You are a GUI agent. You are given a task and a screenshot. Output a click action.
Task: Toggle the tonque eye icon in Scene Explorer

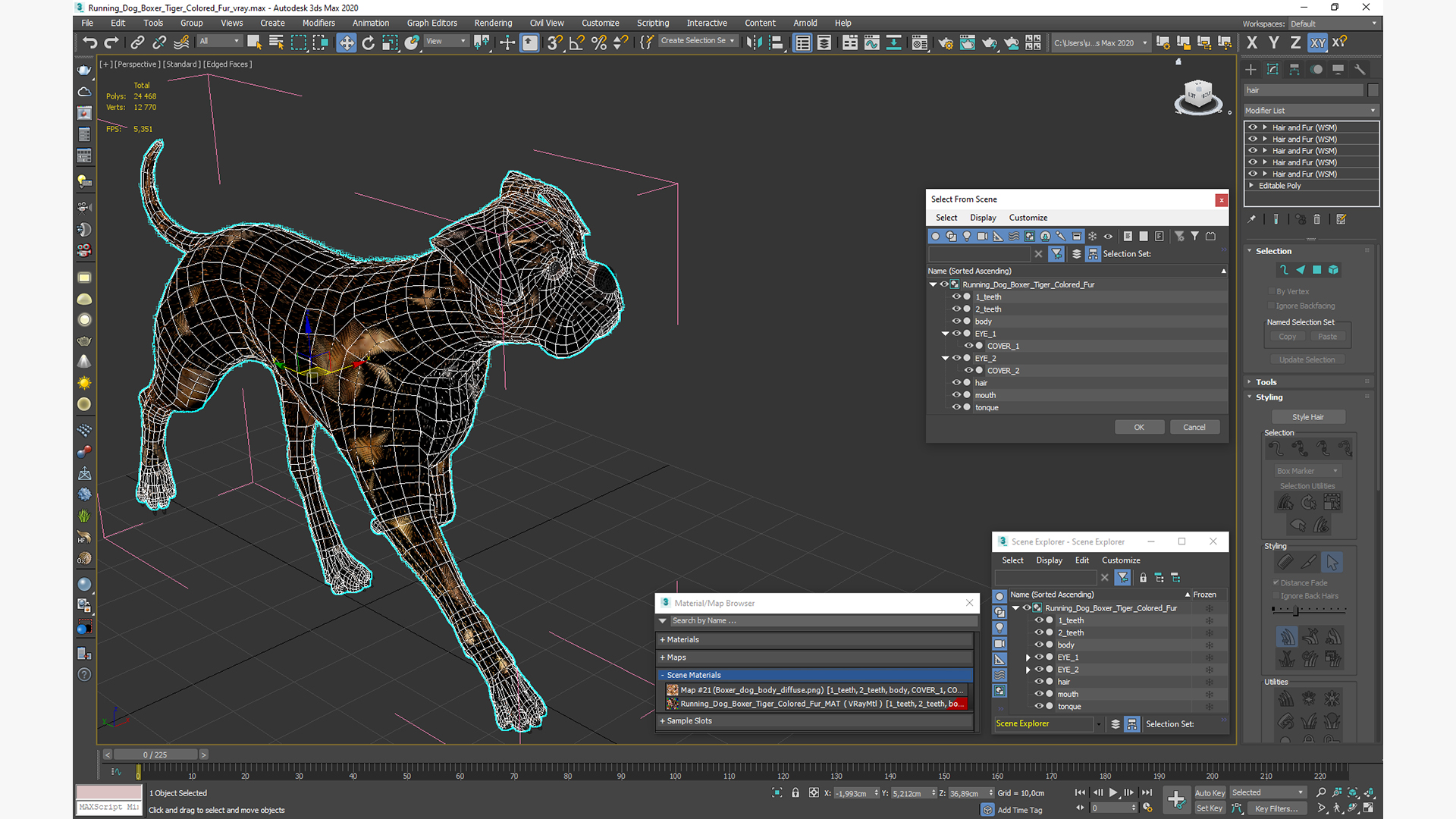[1039, 706]
